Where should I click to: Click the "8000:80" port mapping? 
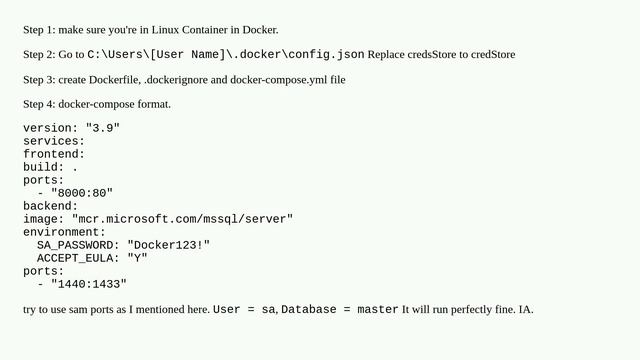(x=82, y=193)
